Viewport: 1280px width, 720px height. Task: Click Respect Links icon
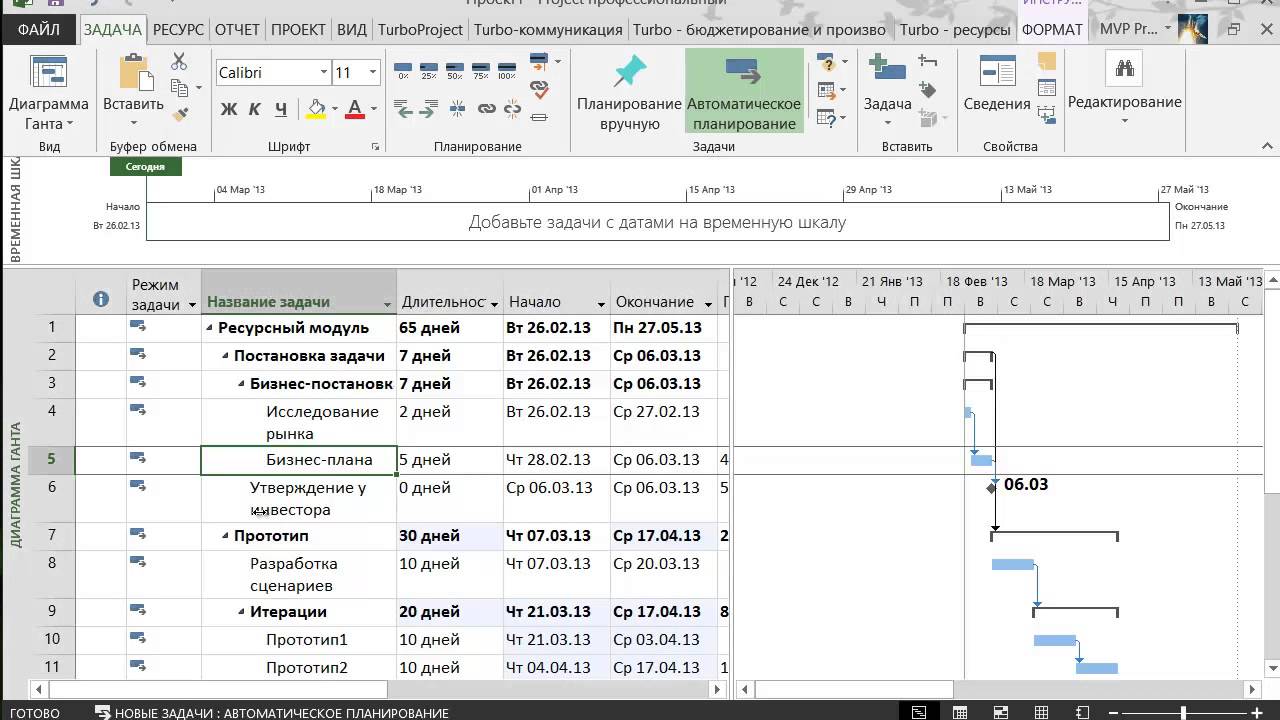[540, 89]
